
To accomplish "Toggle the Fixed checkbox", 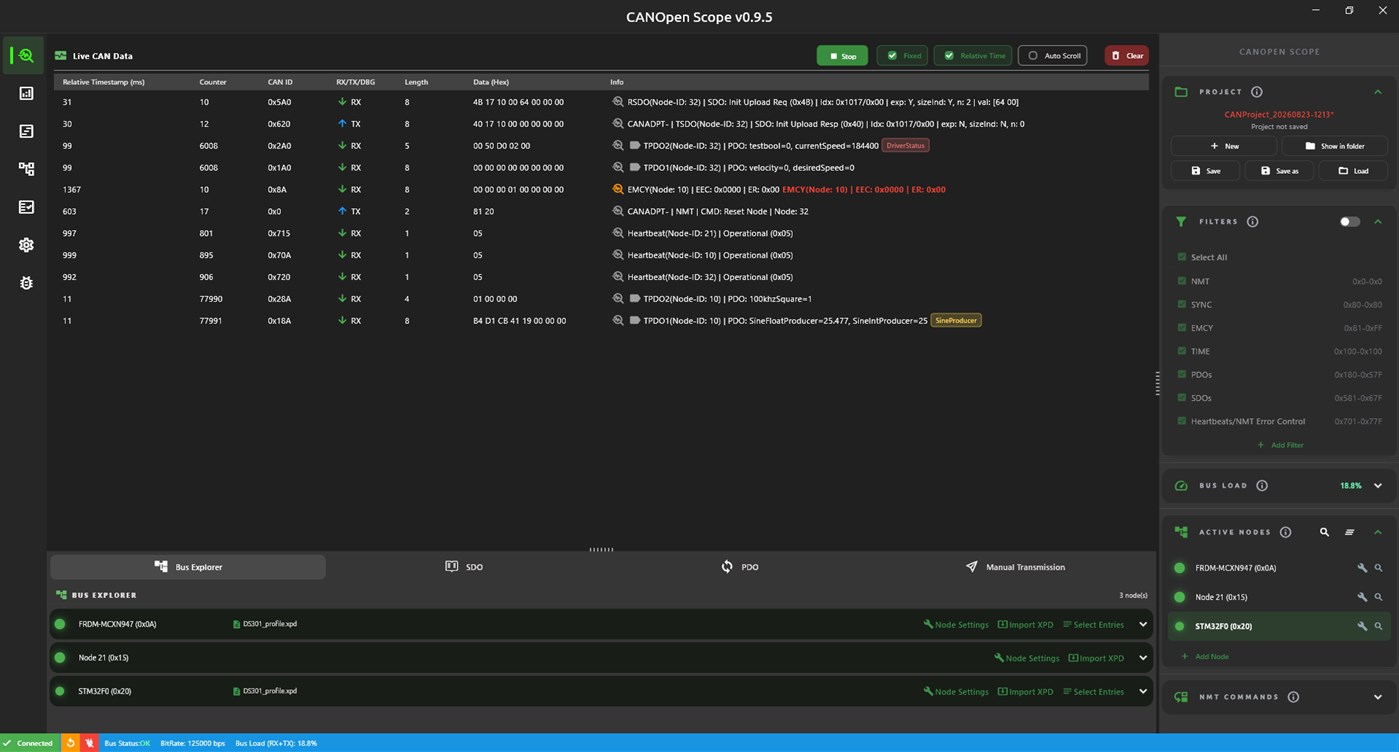I will [902, 56].
